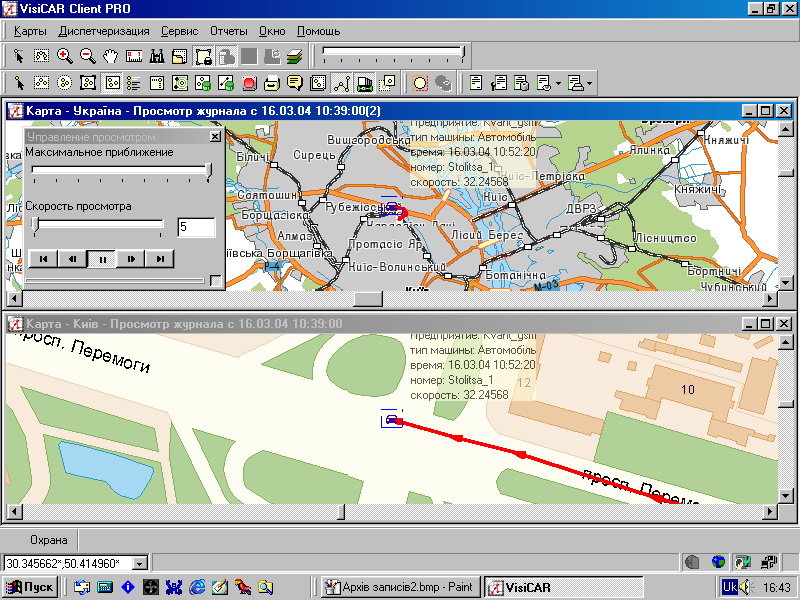This screenshot has height=600, width=800.
Task: Open the Диспетчеризация menu
Action: (x=104, y=31)
